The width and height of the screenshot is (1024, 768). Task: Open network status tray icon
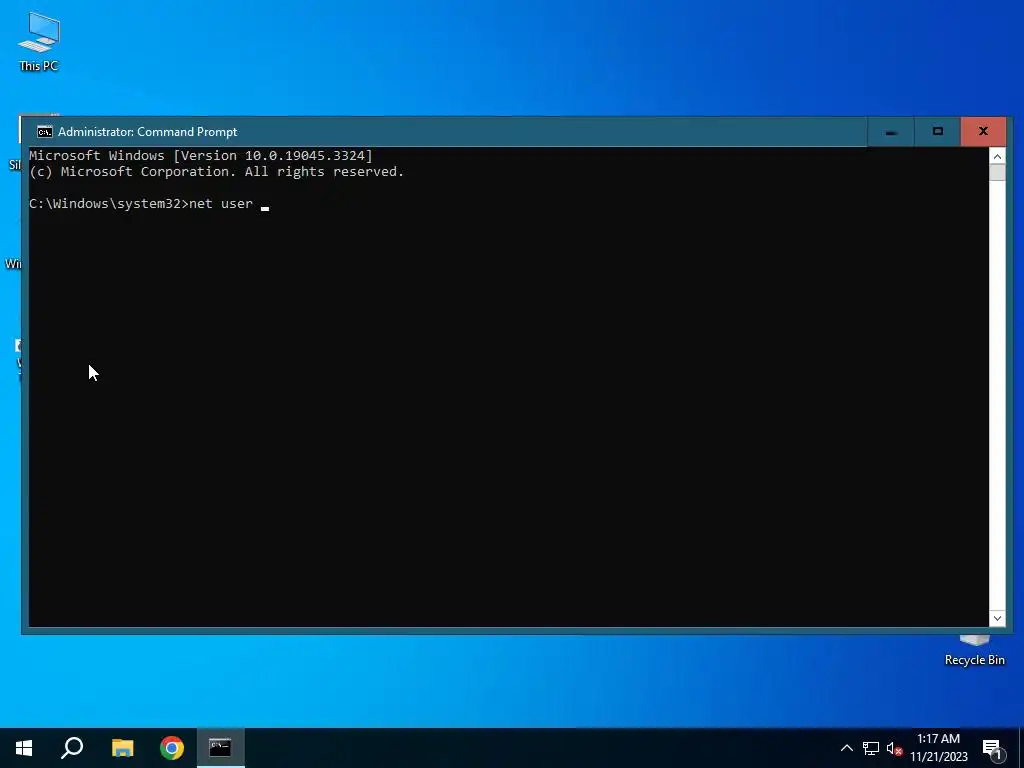pos(871,748)
